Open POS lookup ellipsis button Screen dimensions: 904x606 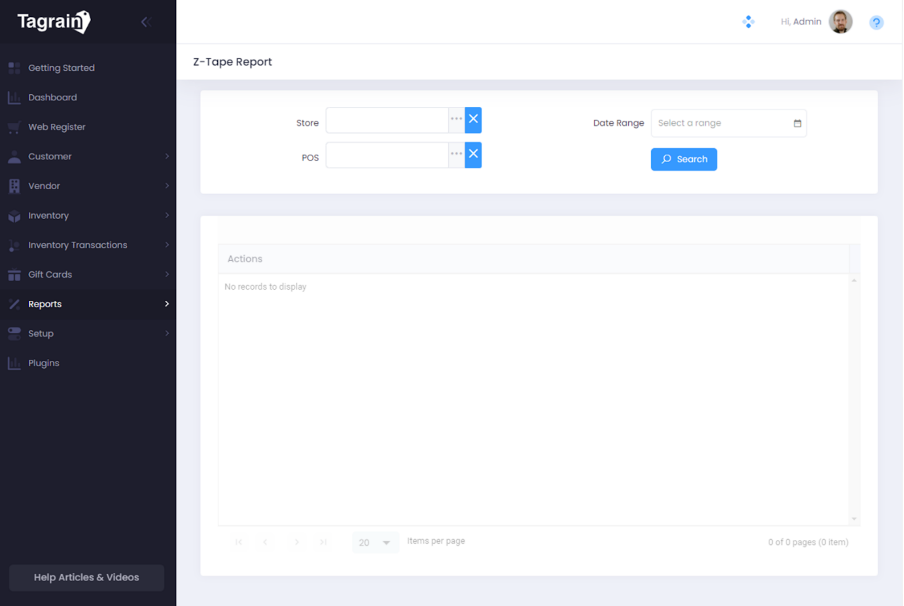point(456,155)
